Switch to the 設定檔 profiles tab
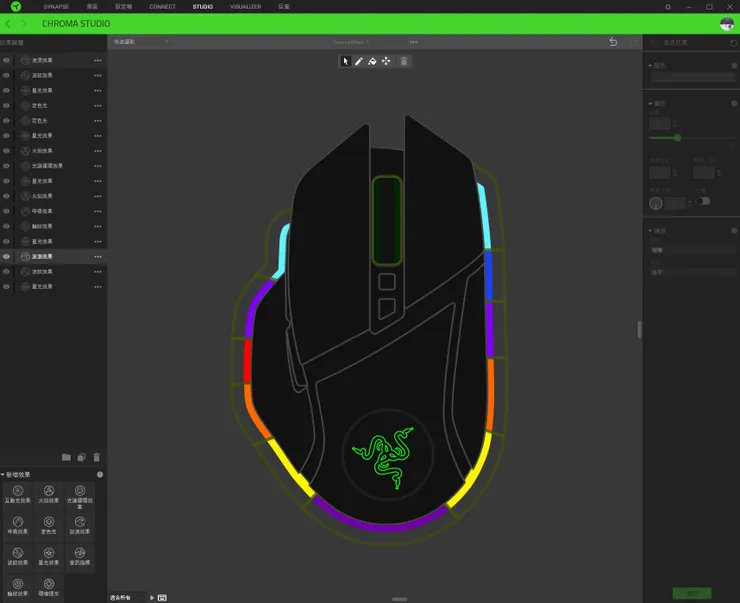 coord(123,7)
